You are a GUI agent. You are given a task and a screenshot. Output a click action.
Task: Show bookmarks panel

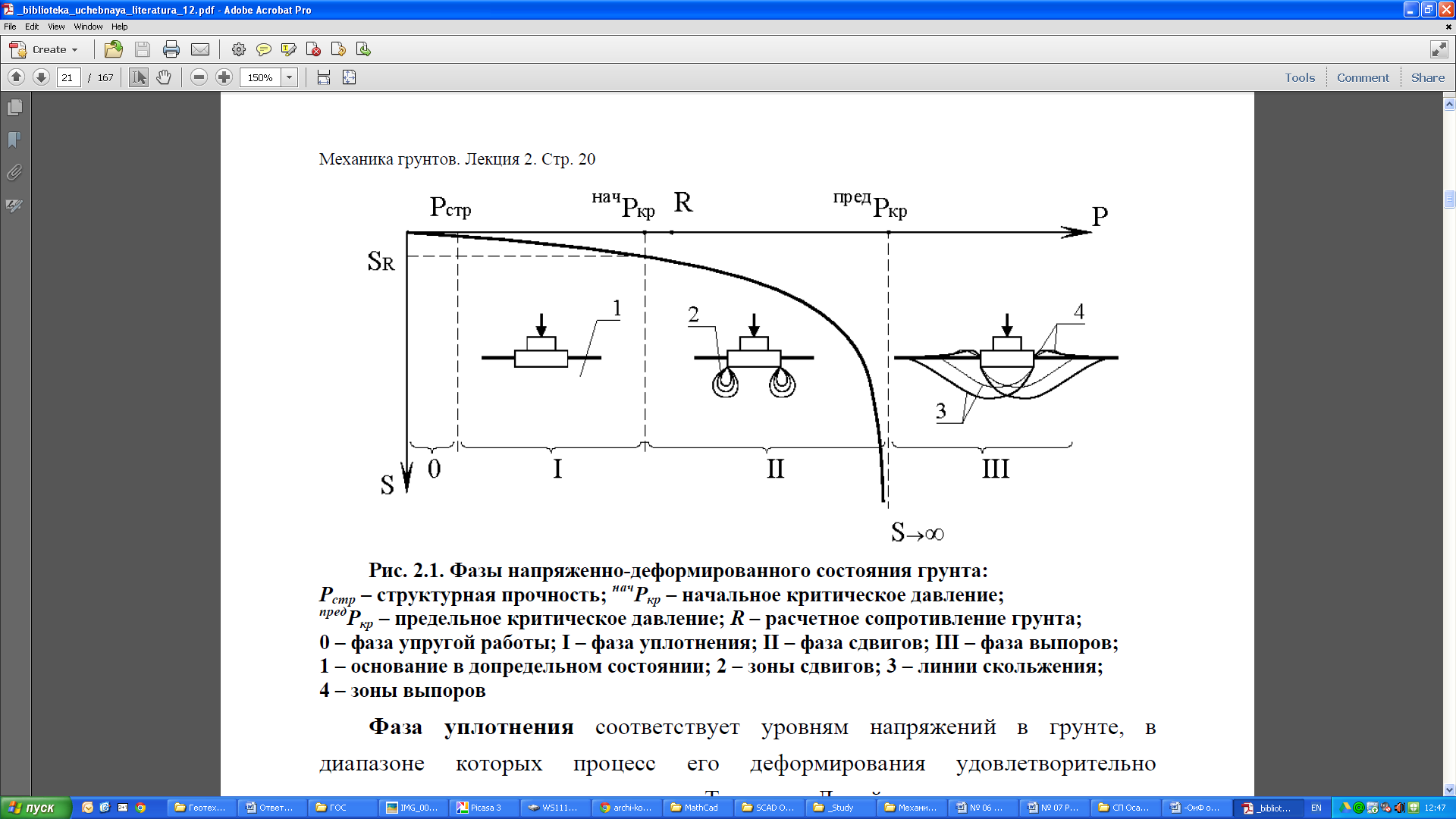(x=14, y=140)
